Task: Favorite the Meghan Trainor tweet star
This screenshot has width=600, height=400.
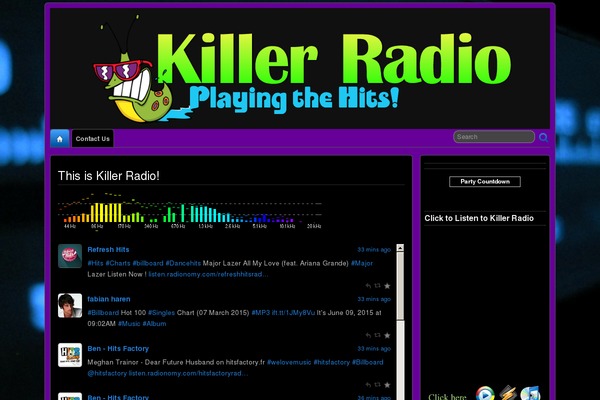Action: [387, 385]
